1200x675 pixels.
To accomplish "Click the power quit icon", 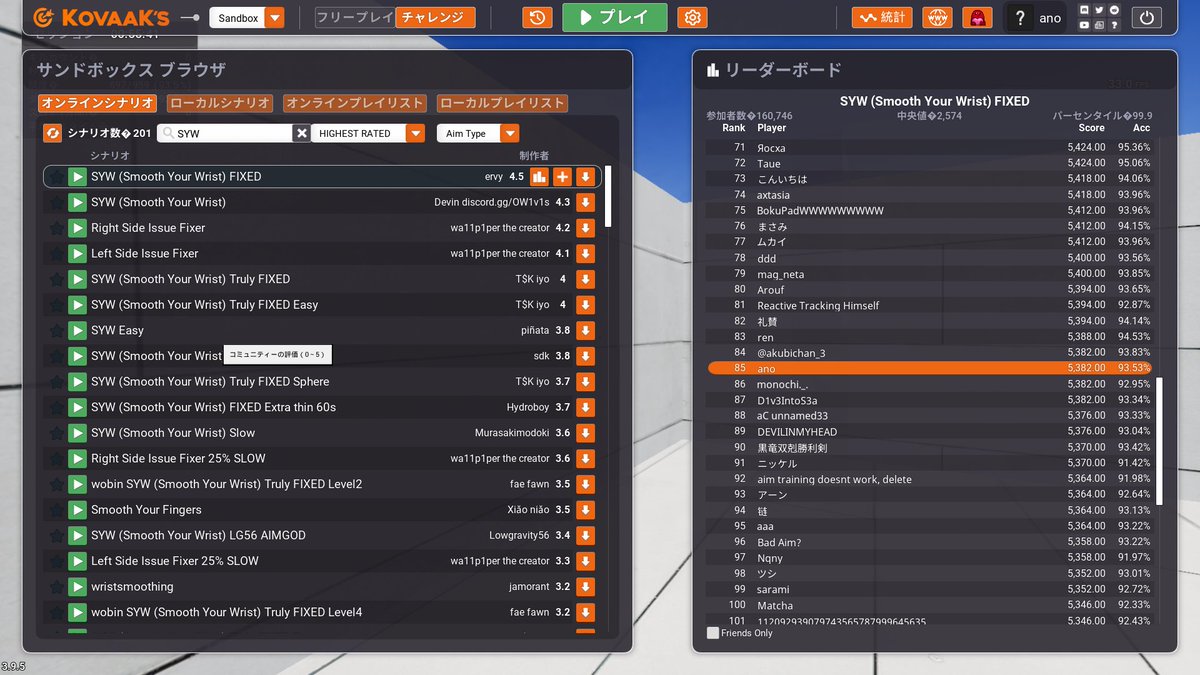I will (1147, 17).
